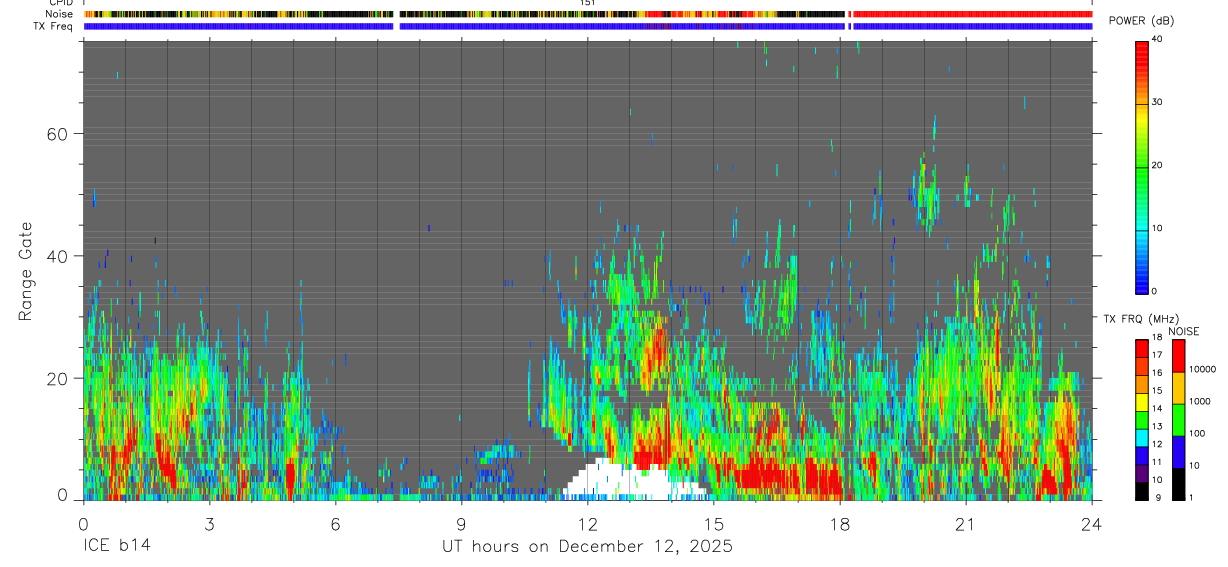This screenshot has width=1228, height=567.
Task: Click the Noise row label
Action: [58, 14]
